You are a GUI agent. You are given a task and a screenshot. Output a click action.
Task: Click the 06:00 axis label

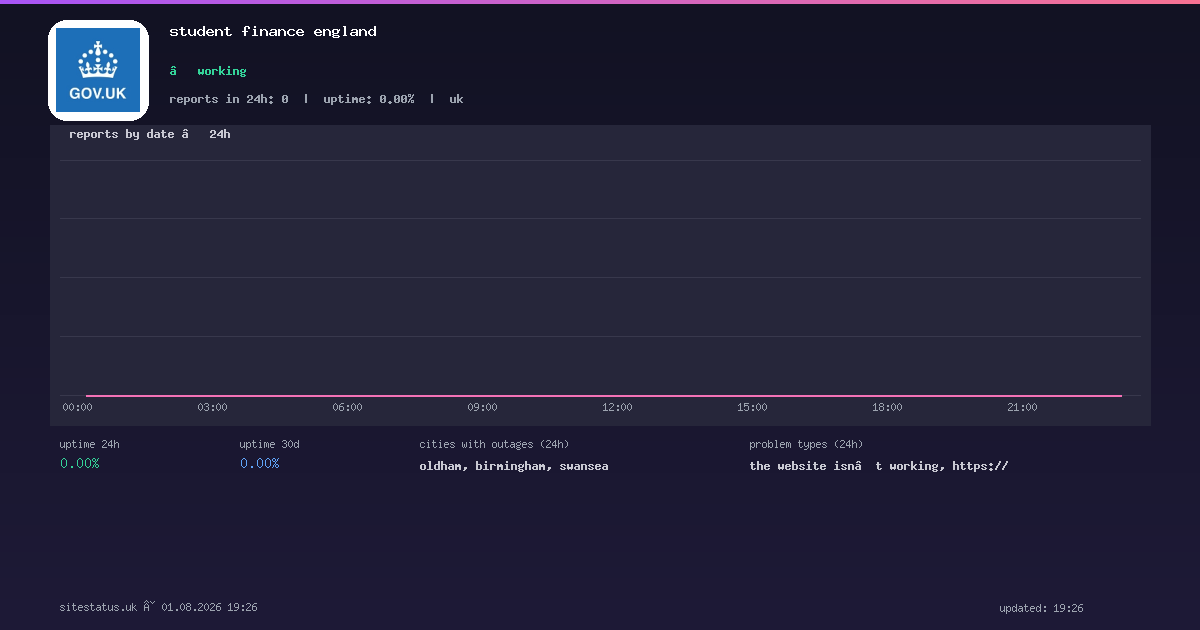(x=347, y=407)
